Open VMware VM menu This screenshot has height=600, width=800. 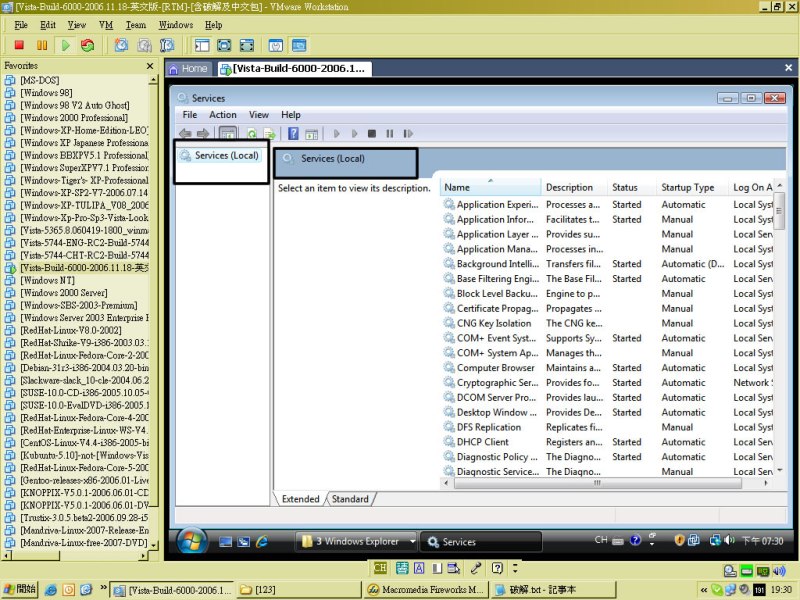(106, 25)
